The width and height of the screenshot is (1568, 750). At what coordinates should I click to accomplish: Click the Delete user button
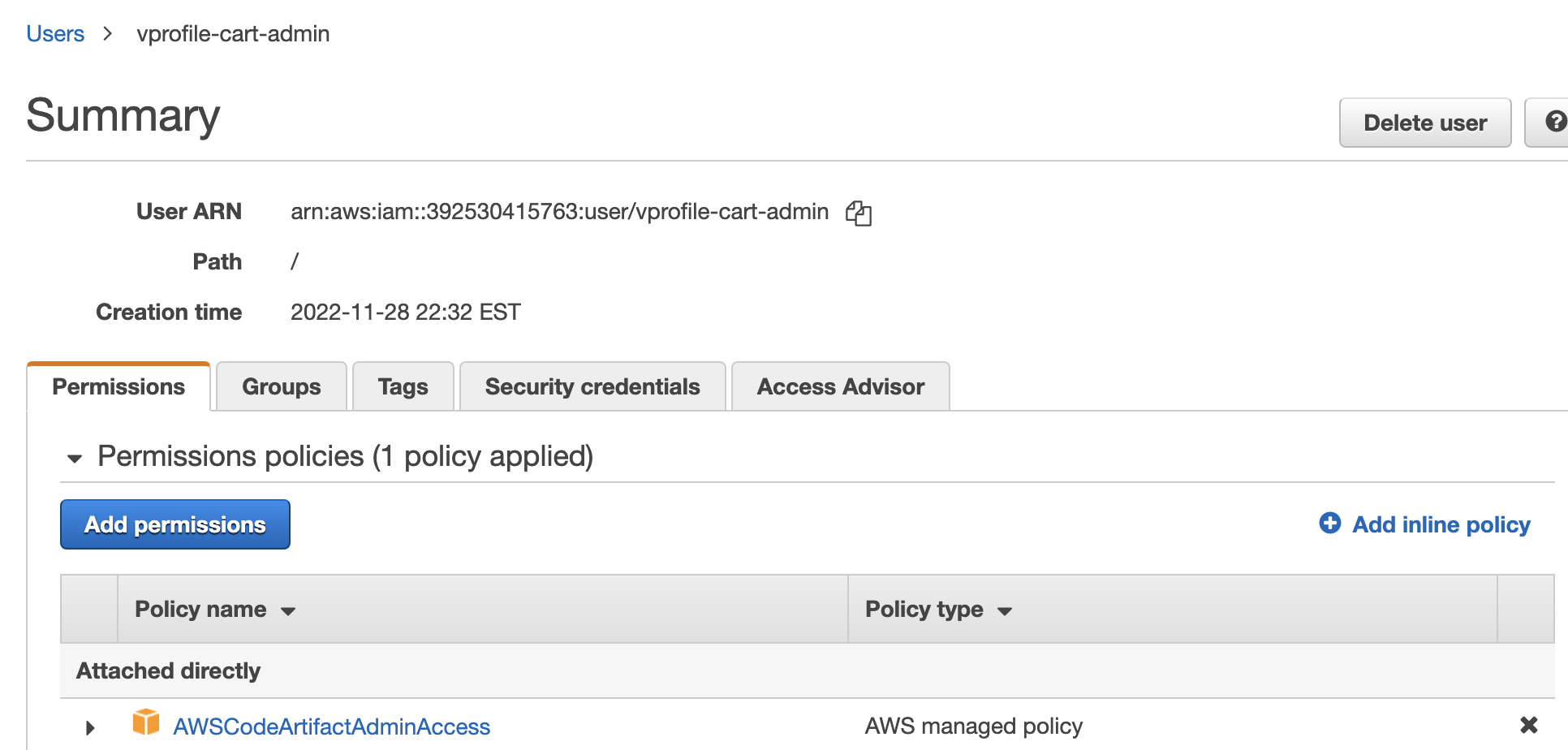[1425, 123]
